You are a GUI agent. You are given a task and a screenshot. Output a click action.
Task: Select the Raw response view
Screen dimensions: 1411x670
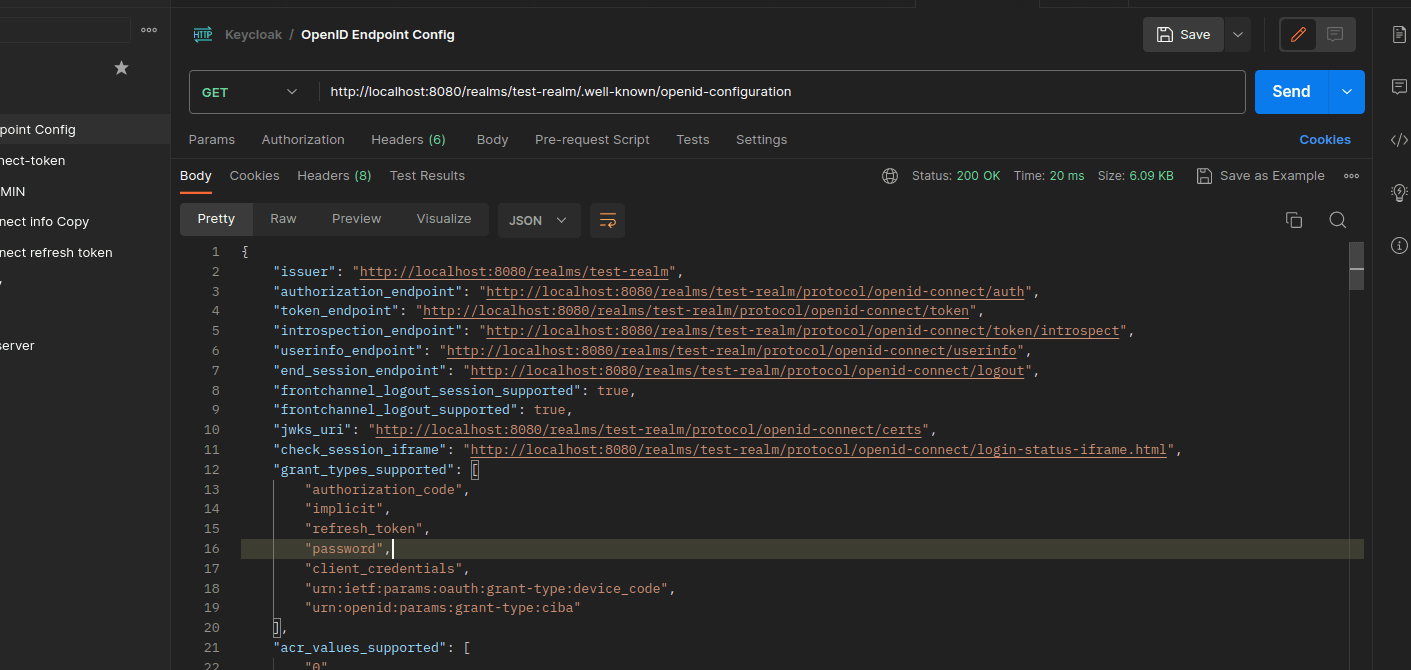283,219
